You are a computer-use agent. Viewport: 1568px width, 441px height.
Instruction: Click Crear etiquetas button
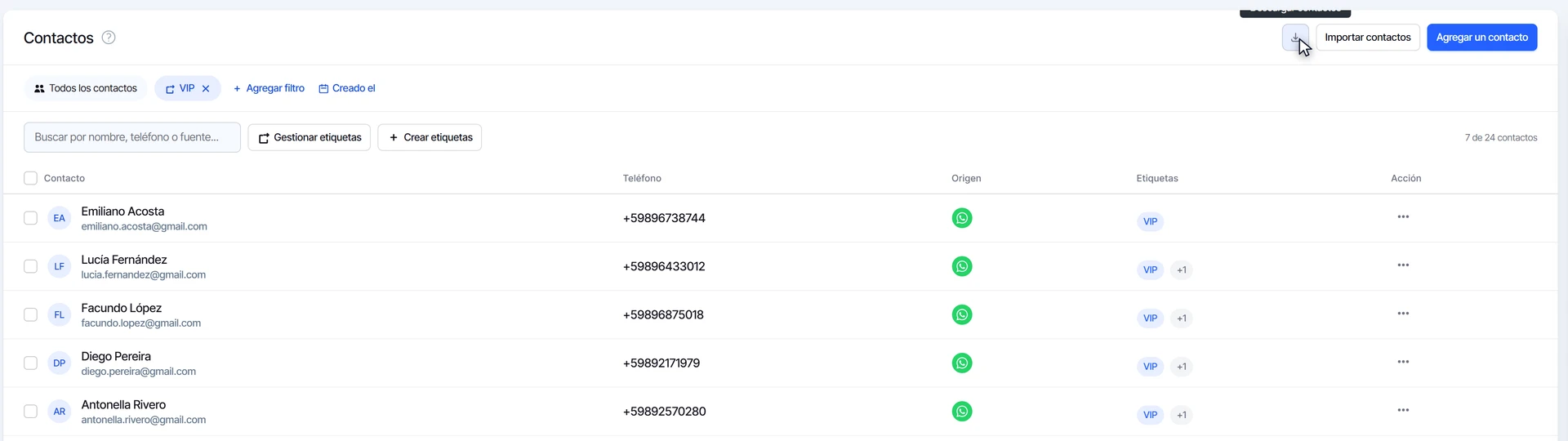(430, 137)
